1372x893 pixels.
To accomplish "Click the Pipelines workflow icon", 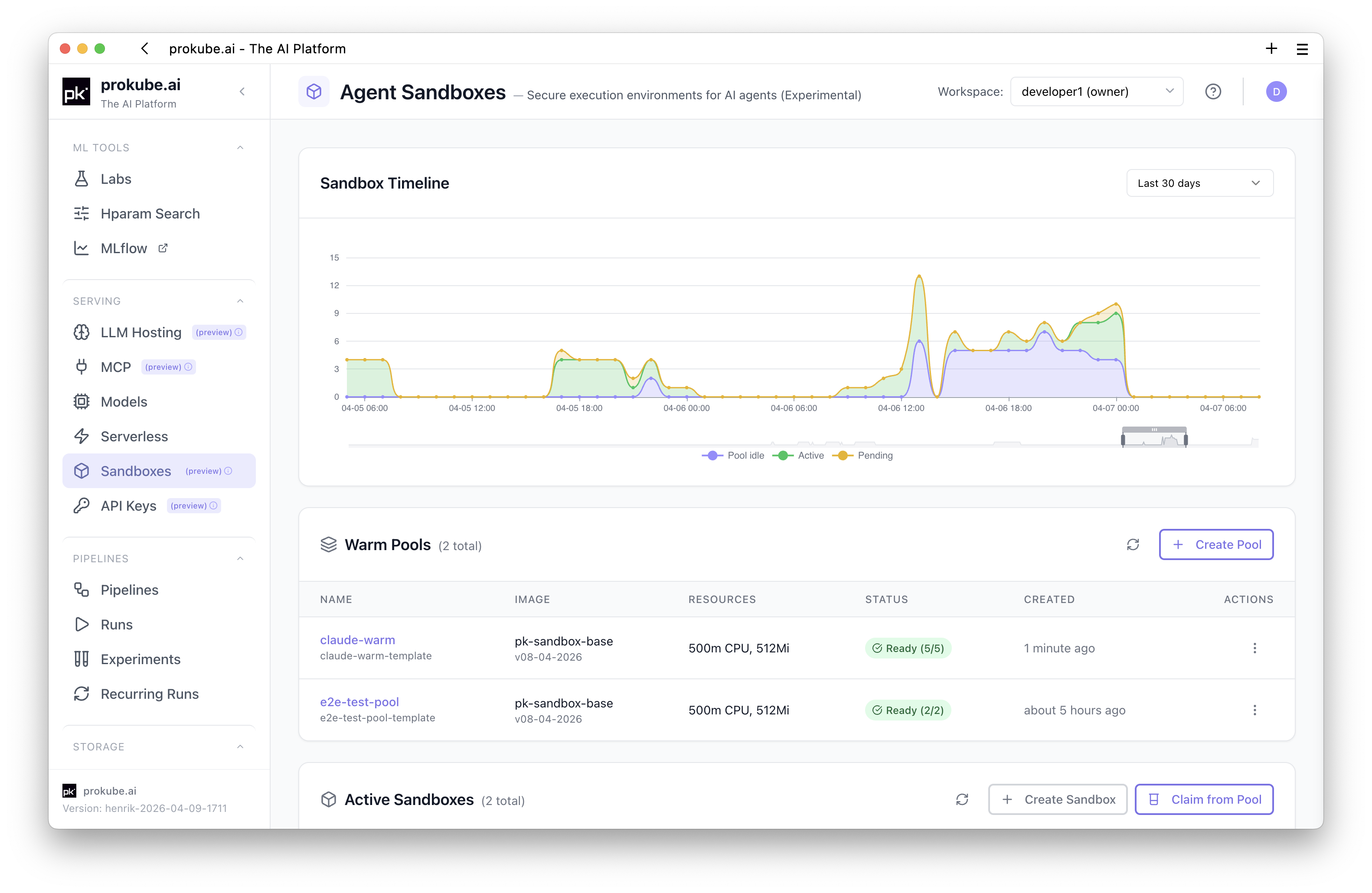I will 81,590.
